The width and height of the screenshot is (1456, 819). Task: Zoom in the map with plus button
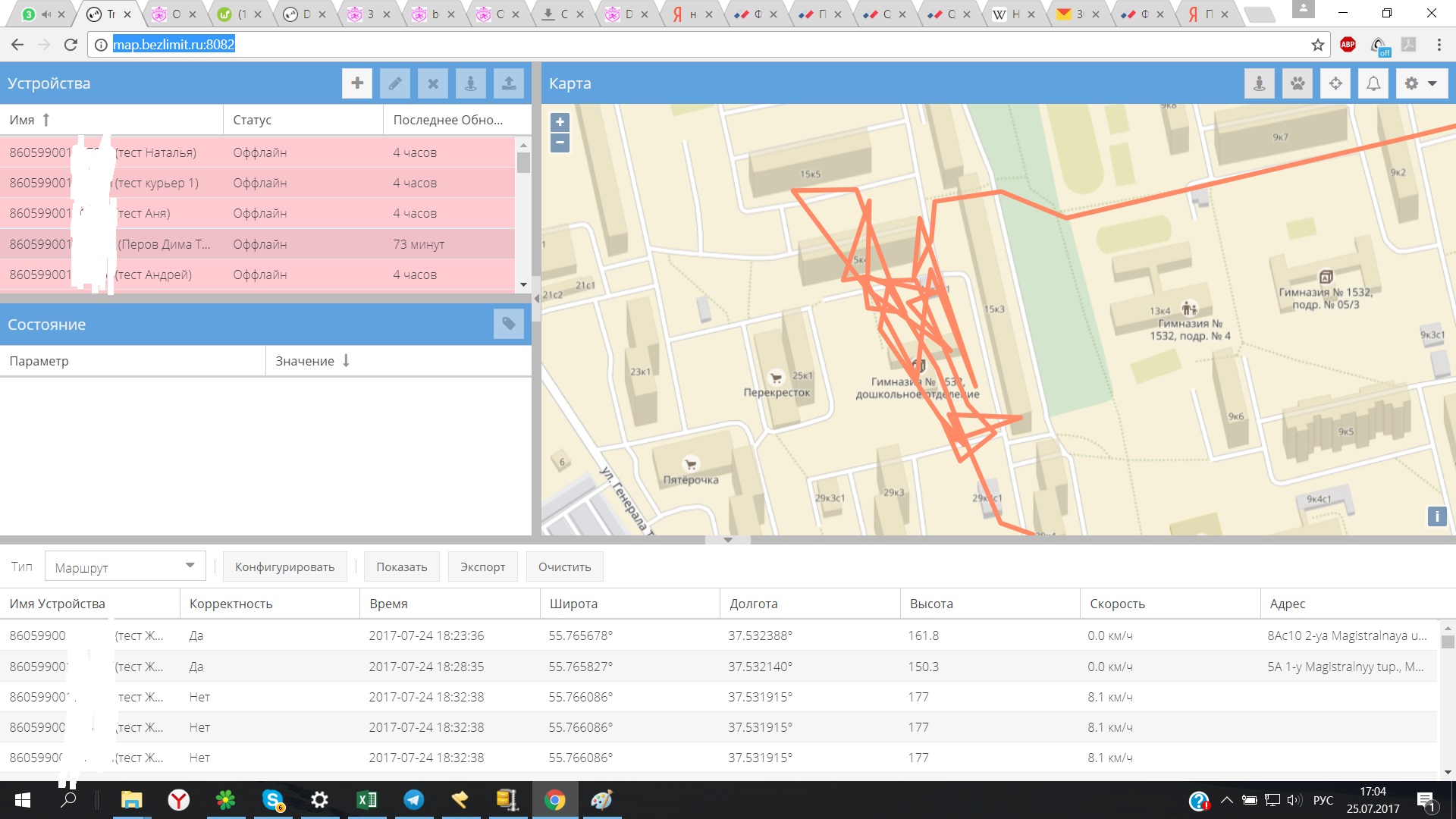click(560, 122)
